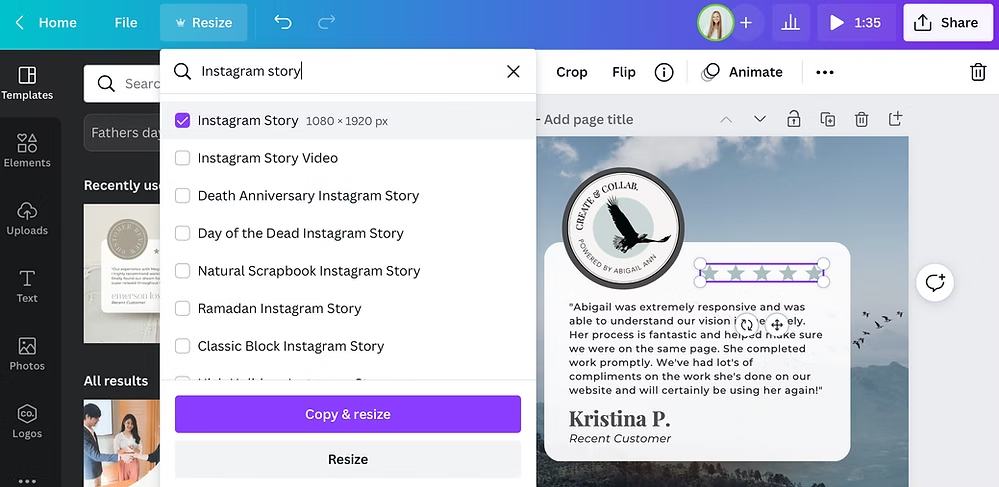Viewport: 999px width, 487px height.
Task: Open the File menu
Action: point(126,23)
